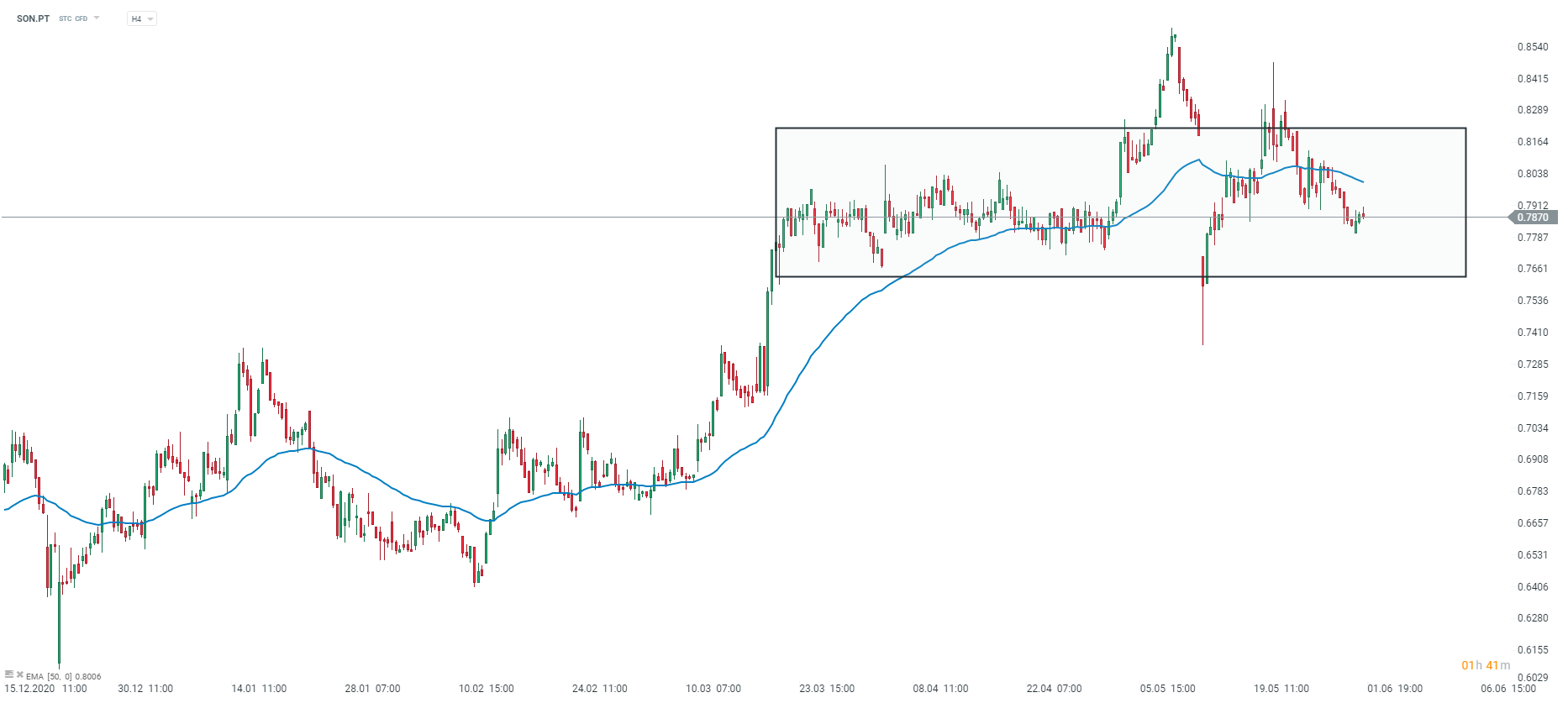
Task: Click the 05.05 15:00 time label
Action: tap(1167, 689)
